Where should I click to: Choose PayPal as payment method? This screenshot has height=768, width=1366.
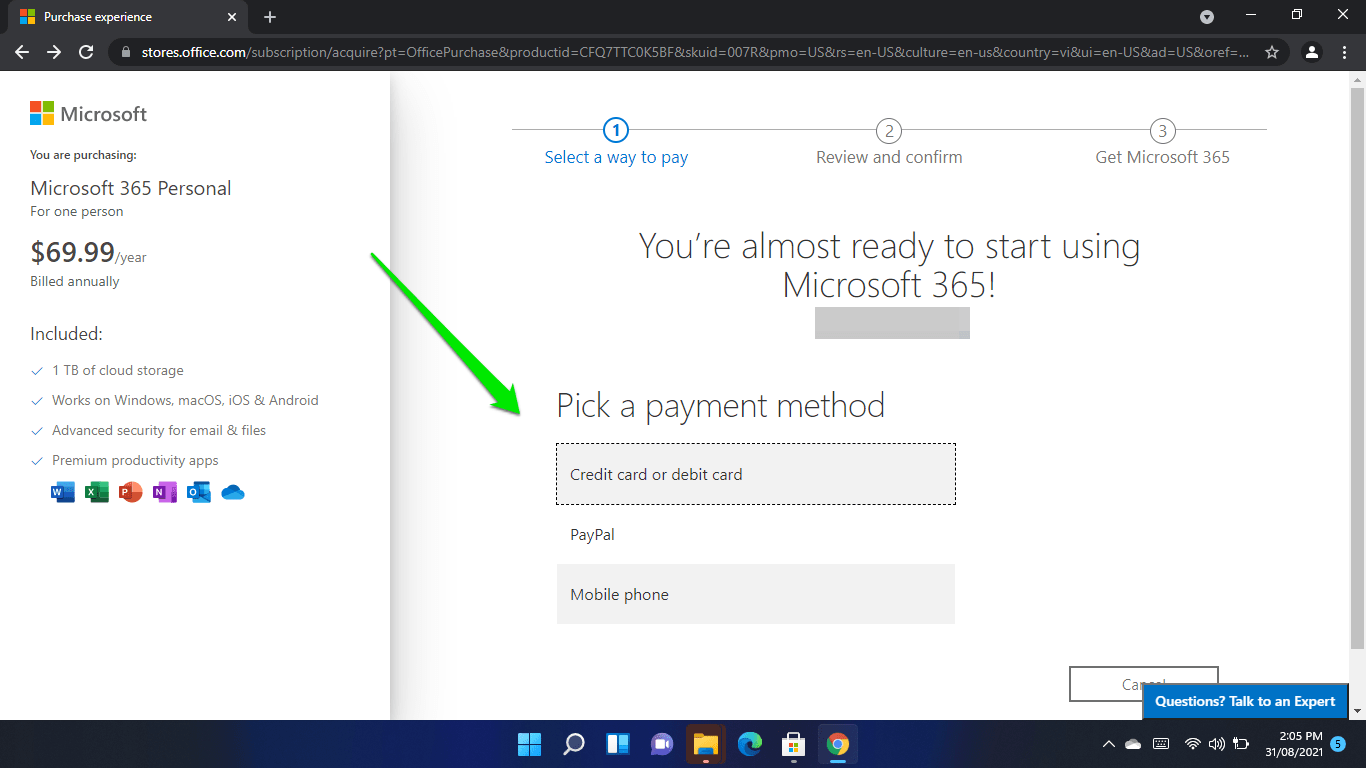[756, 534]
